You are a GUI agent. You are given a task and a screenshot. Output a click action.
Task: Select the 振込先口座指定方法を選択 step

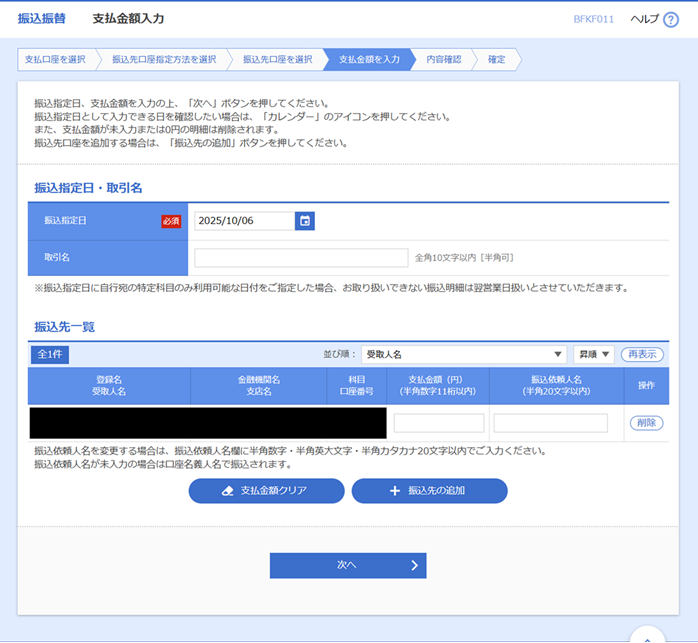point(164,59)
